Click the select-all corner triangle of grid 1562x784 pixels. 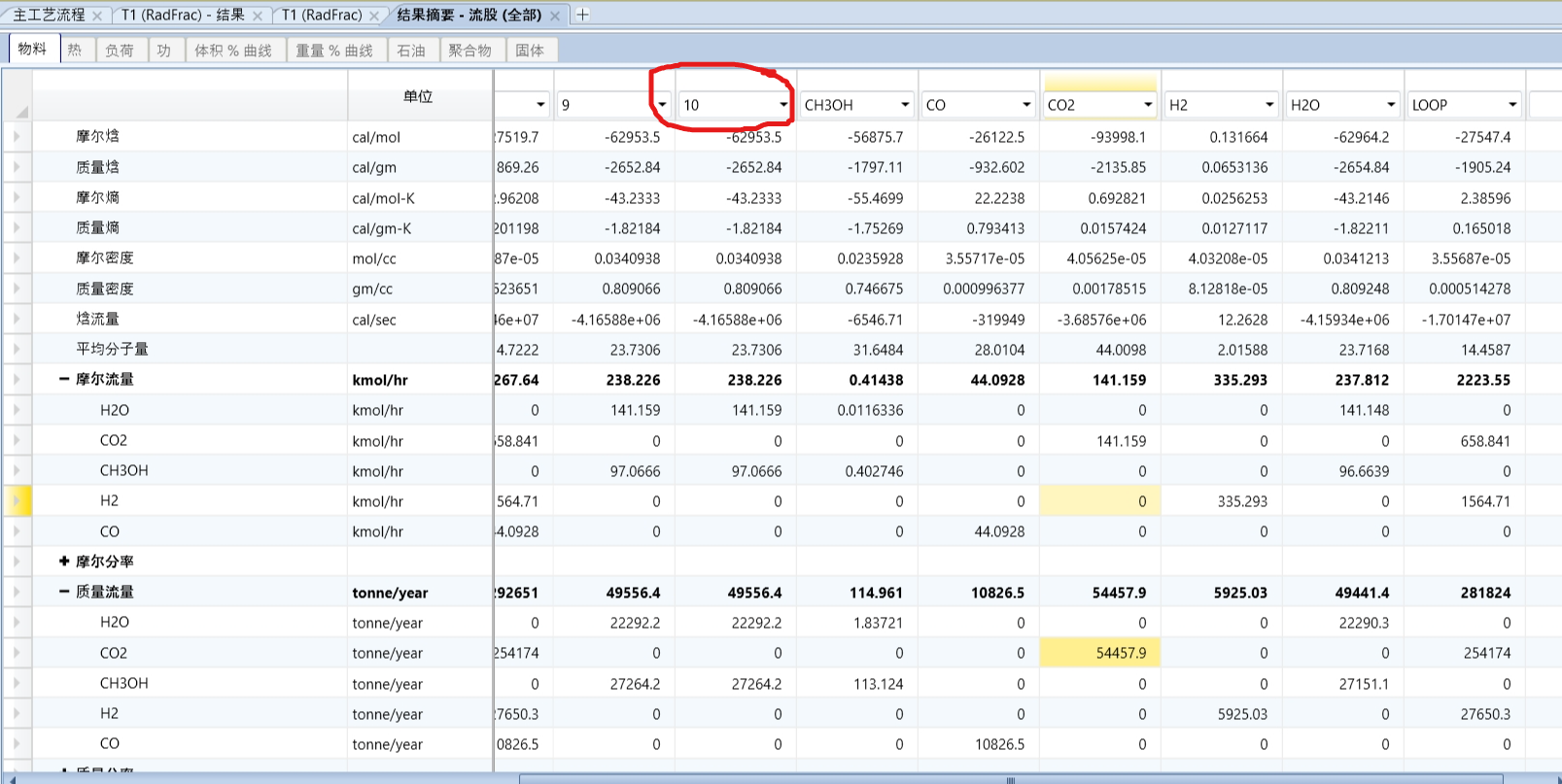(20, 111)
